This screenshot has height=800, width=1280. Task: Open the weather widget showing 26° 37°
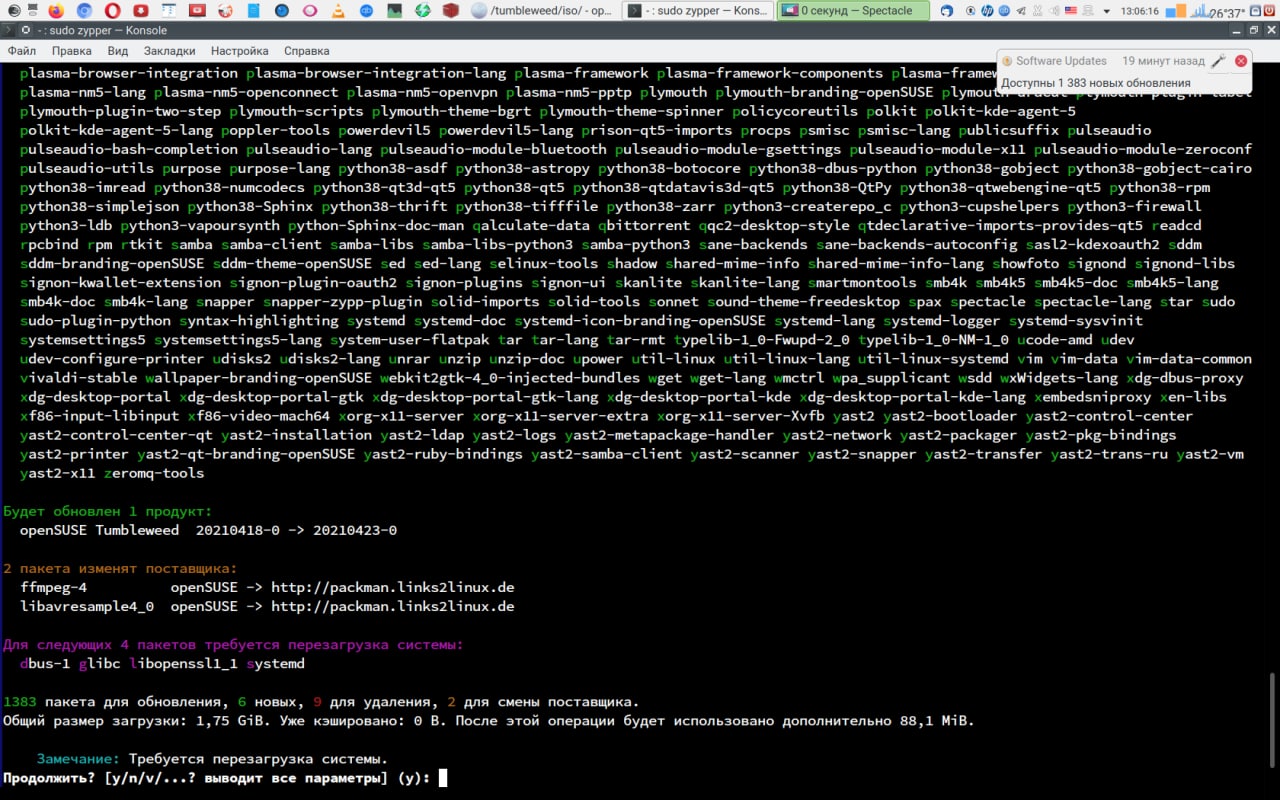(x=1227, y=13)
